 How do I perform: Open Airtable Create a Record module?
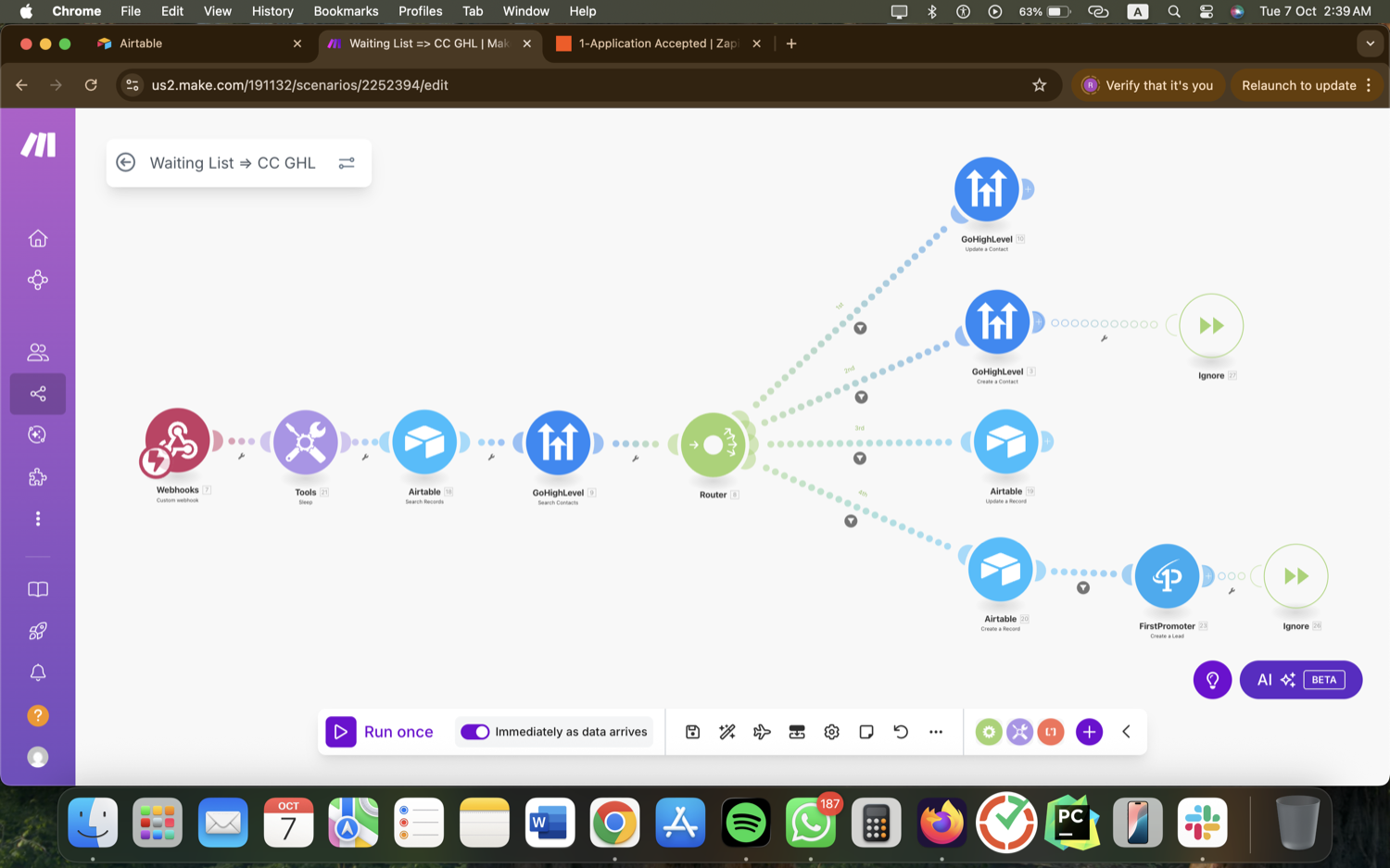(x=1000, y=570)
